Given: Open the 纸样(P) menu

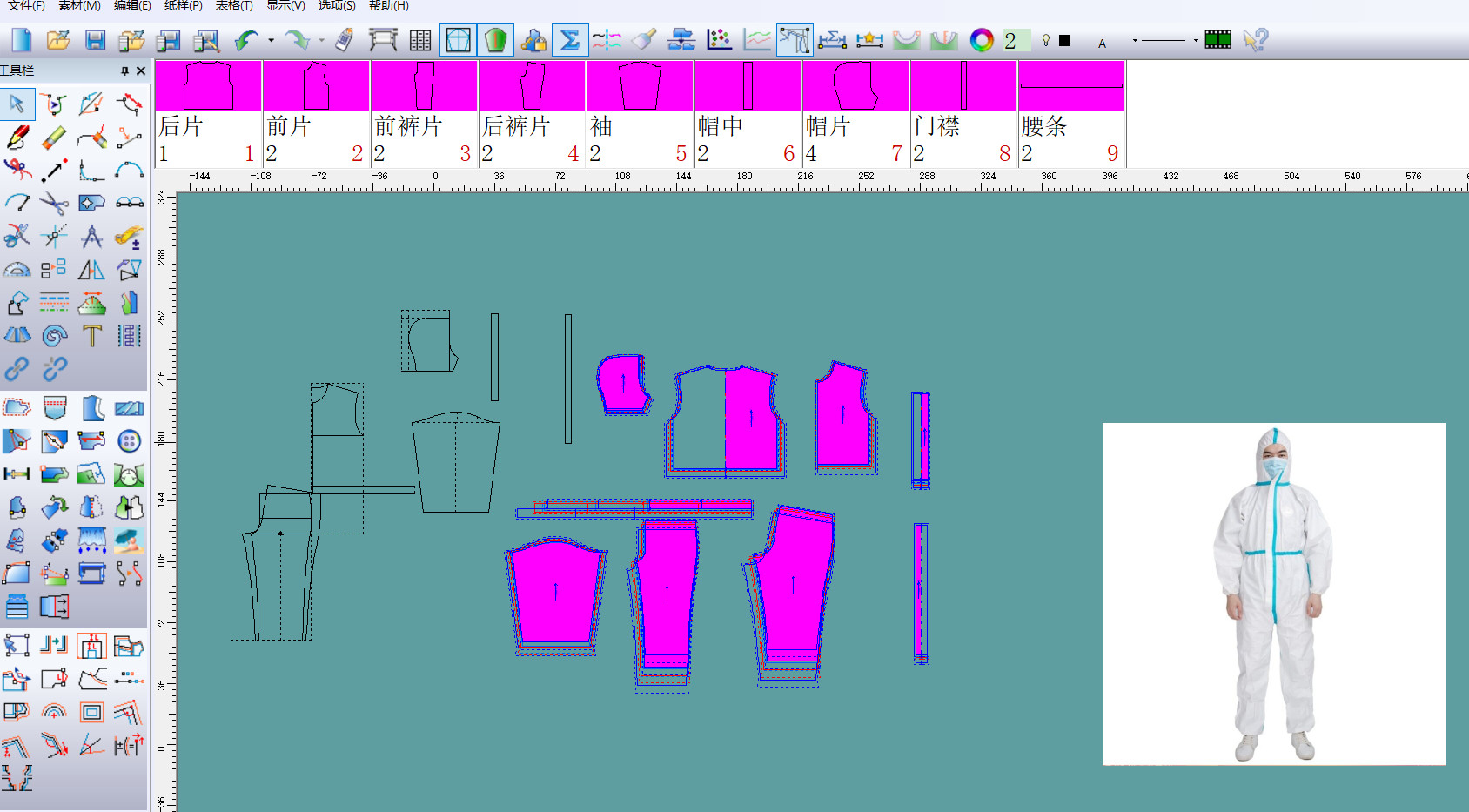Looking at the screenshot, I should pos(183,6).
